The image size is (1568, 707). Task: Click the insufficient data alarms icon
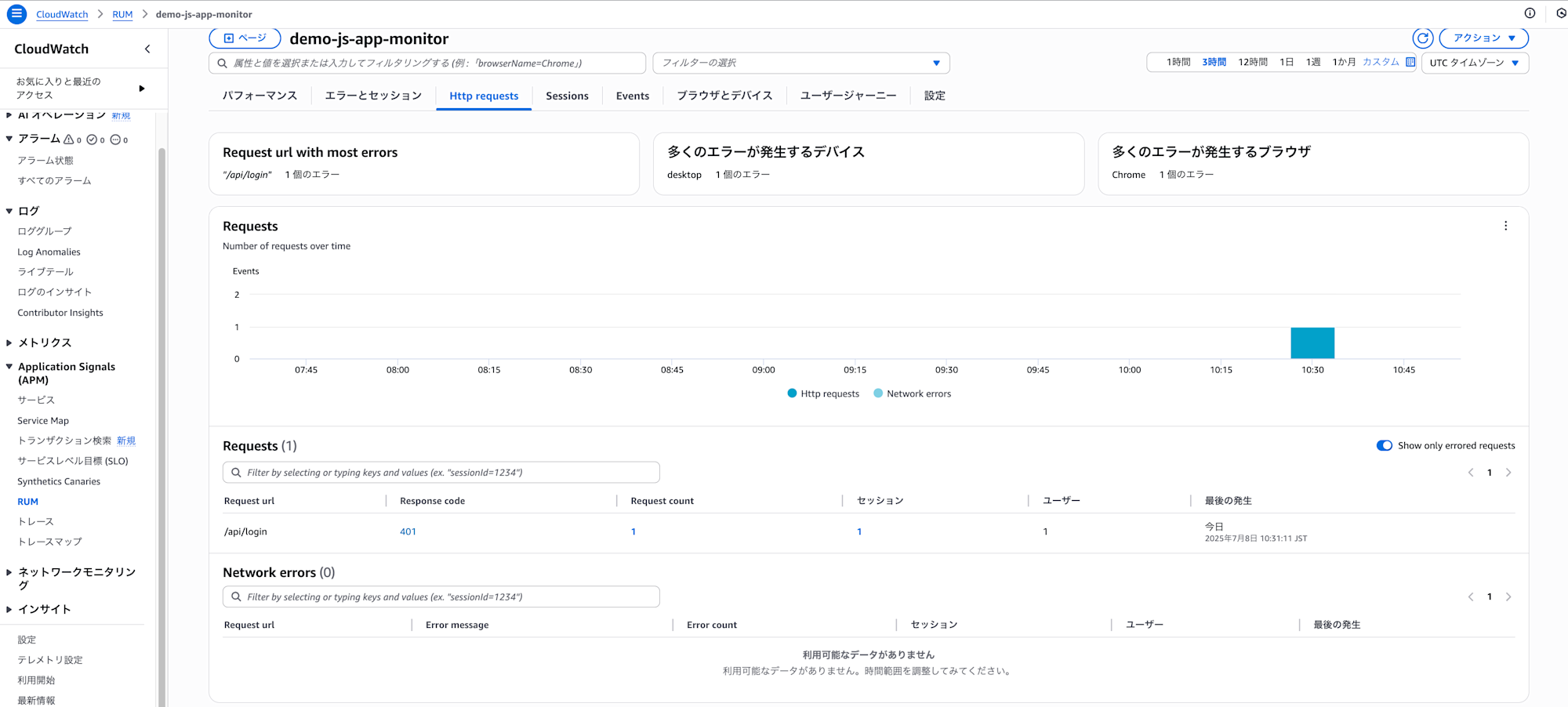[115, 140]
